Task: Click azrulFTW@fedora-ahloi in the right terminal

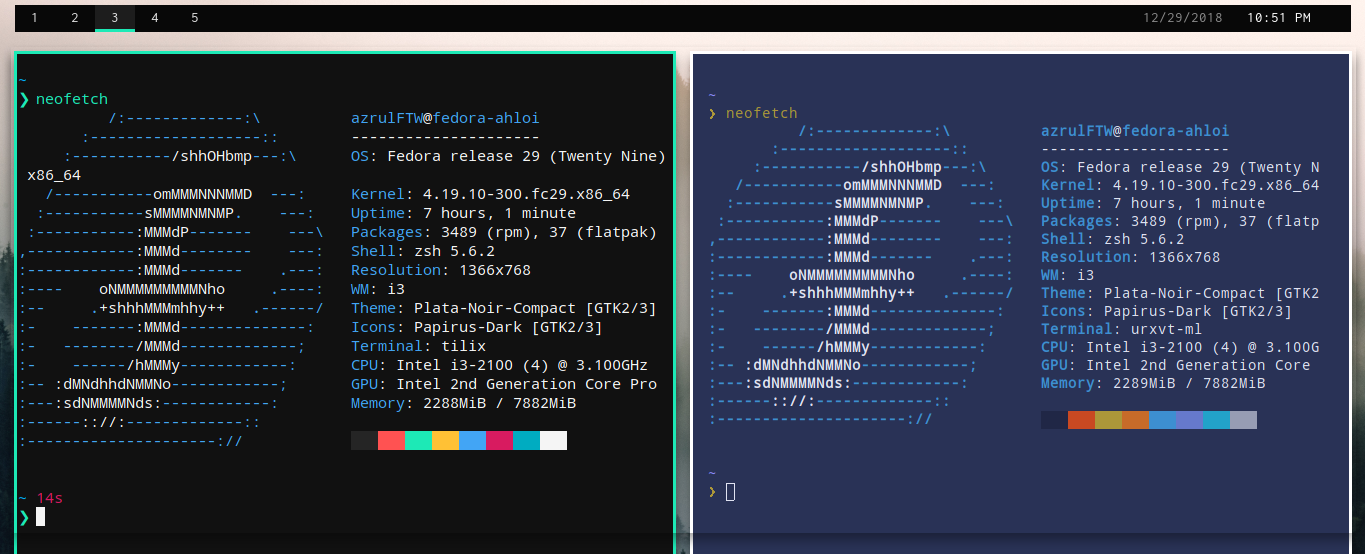Action: [x=1135, y=131]
